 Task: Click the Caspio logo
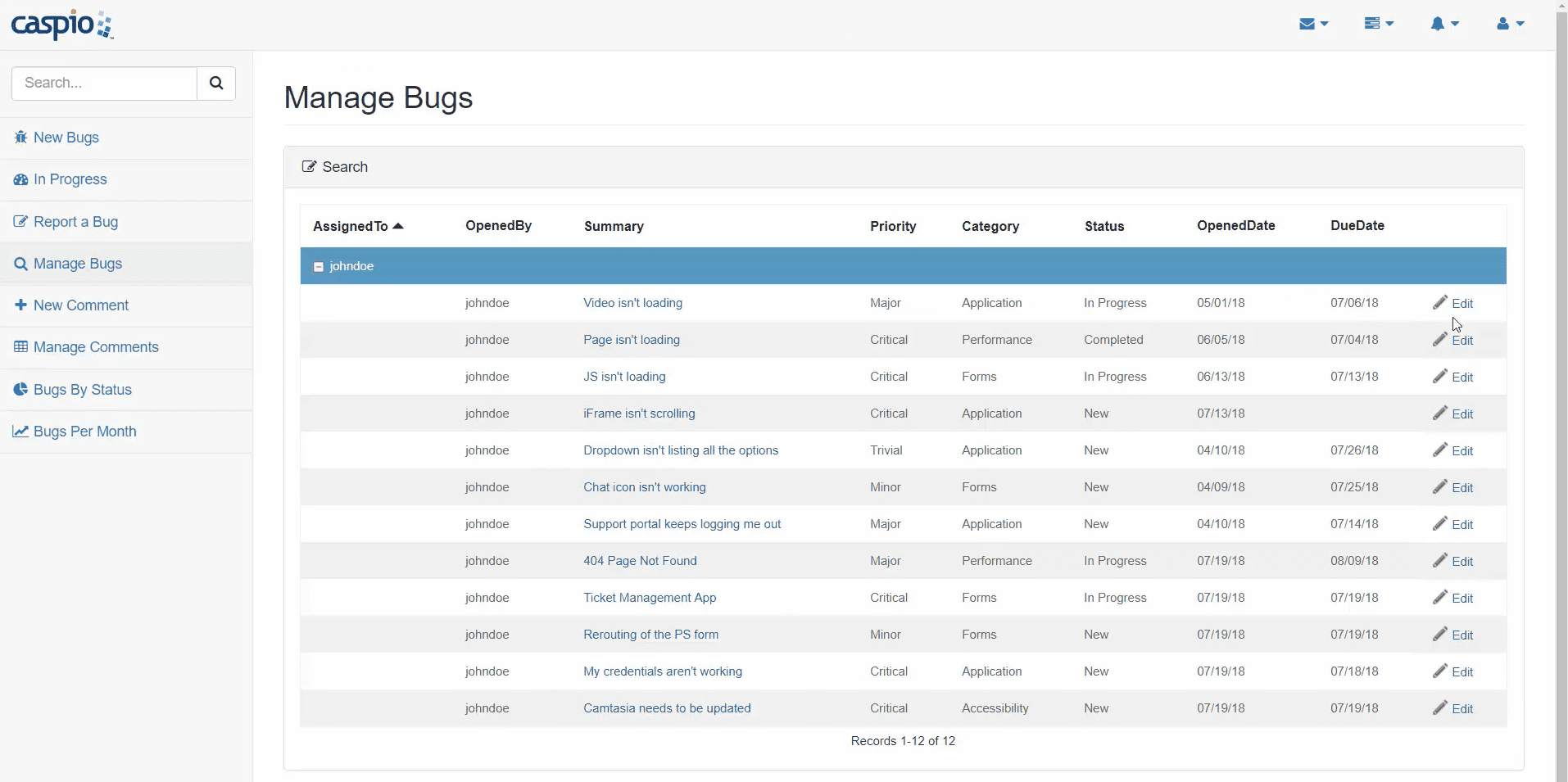point(62,25)
